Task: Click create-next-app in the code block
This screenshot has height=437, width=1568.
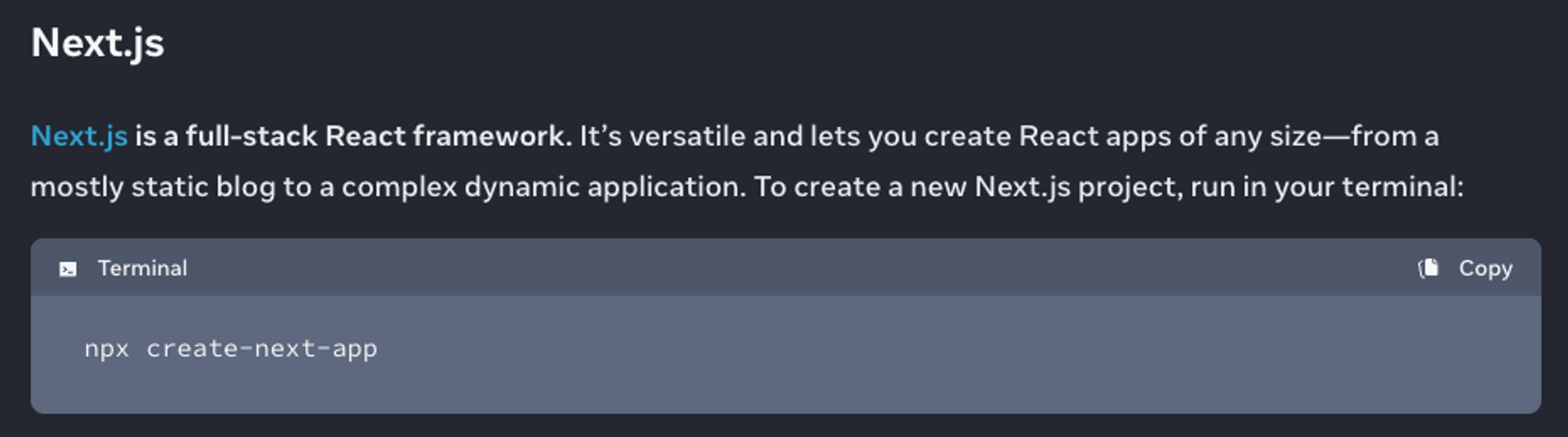Action: (261, 348)
